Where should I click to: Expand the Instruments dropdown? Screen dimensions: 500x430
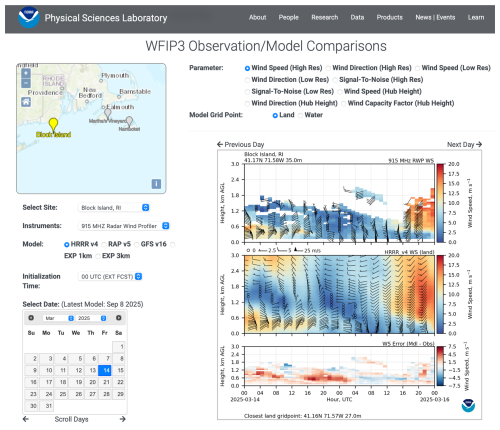[x=123, y=226]
